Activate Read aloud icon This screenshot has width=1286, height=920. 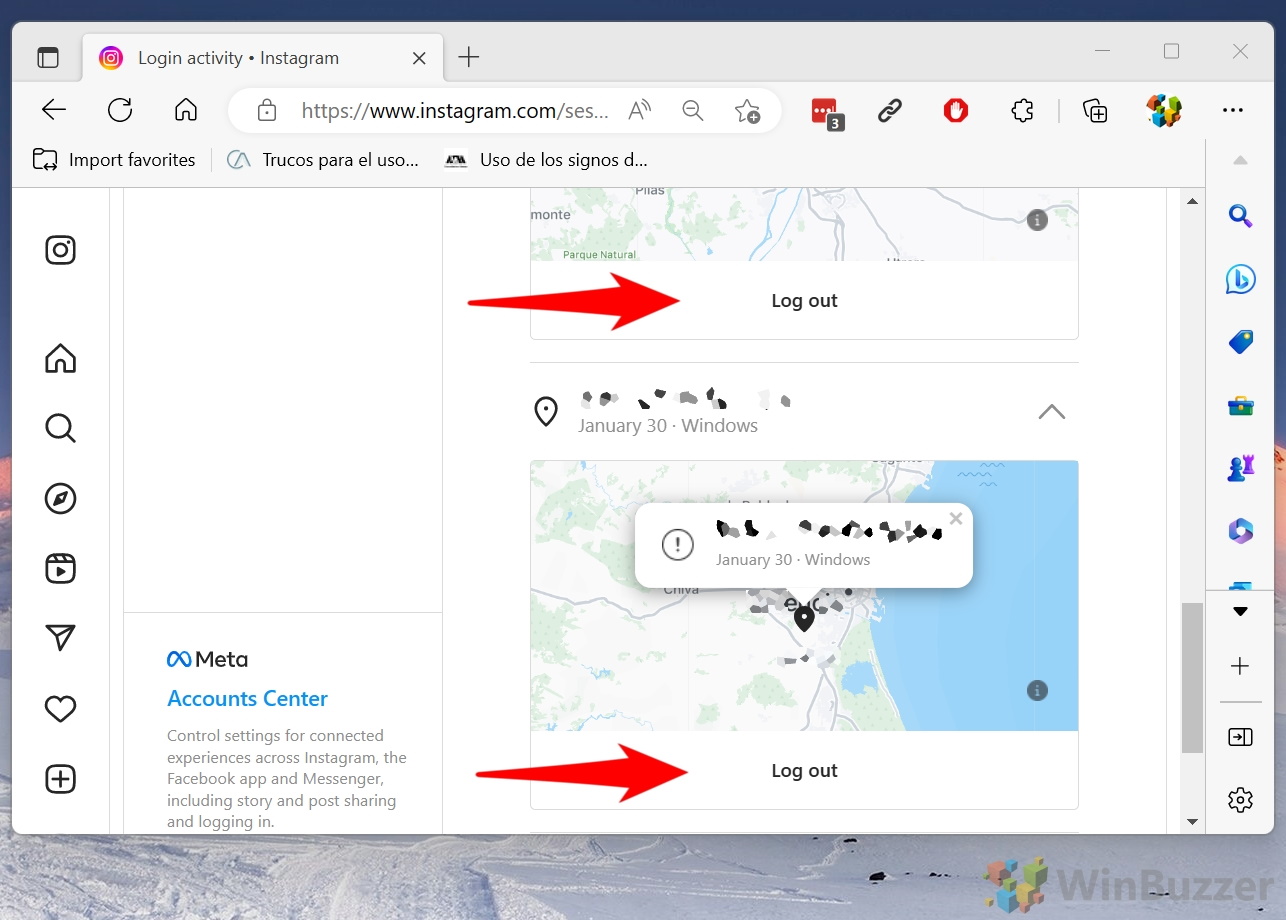640,110
